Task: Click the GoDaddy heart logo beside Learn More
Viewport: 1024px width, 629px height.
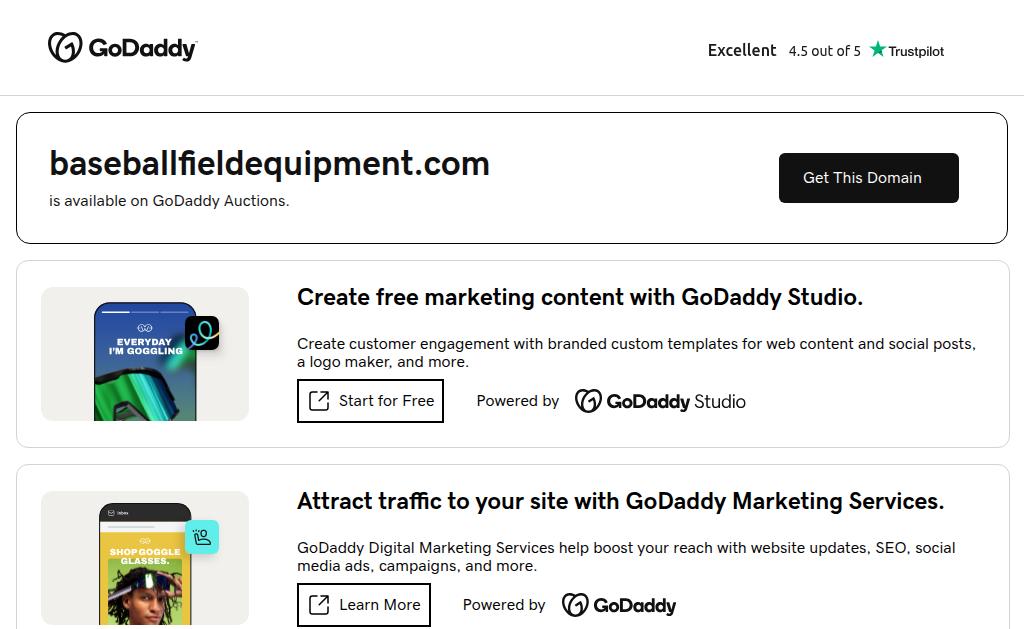Action: tap(575, 605)
